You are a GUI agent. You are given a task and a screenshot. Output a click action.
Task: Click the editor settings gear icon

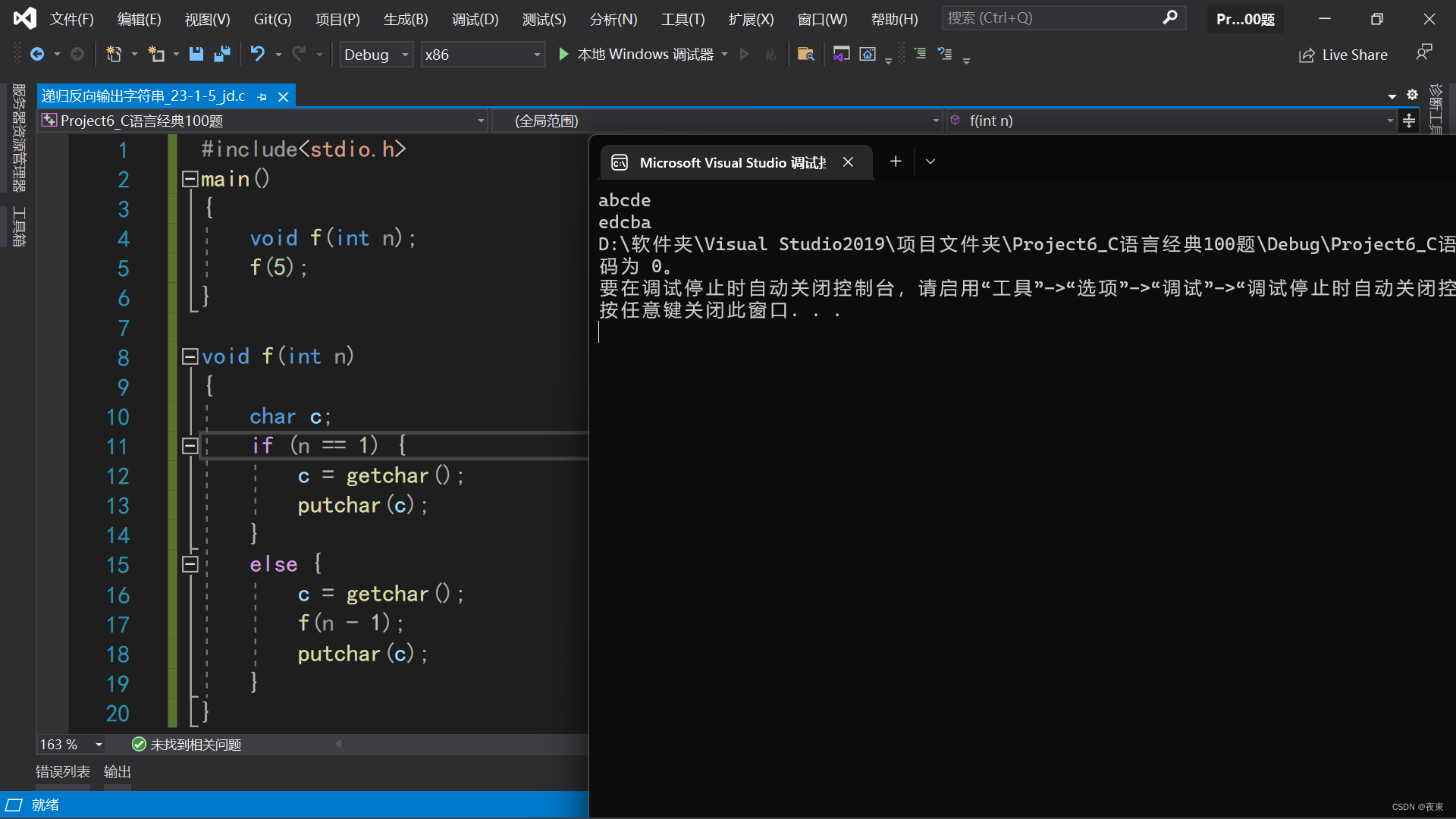(1412, 95)
